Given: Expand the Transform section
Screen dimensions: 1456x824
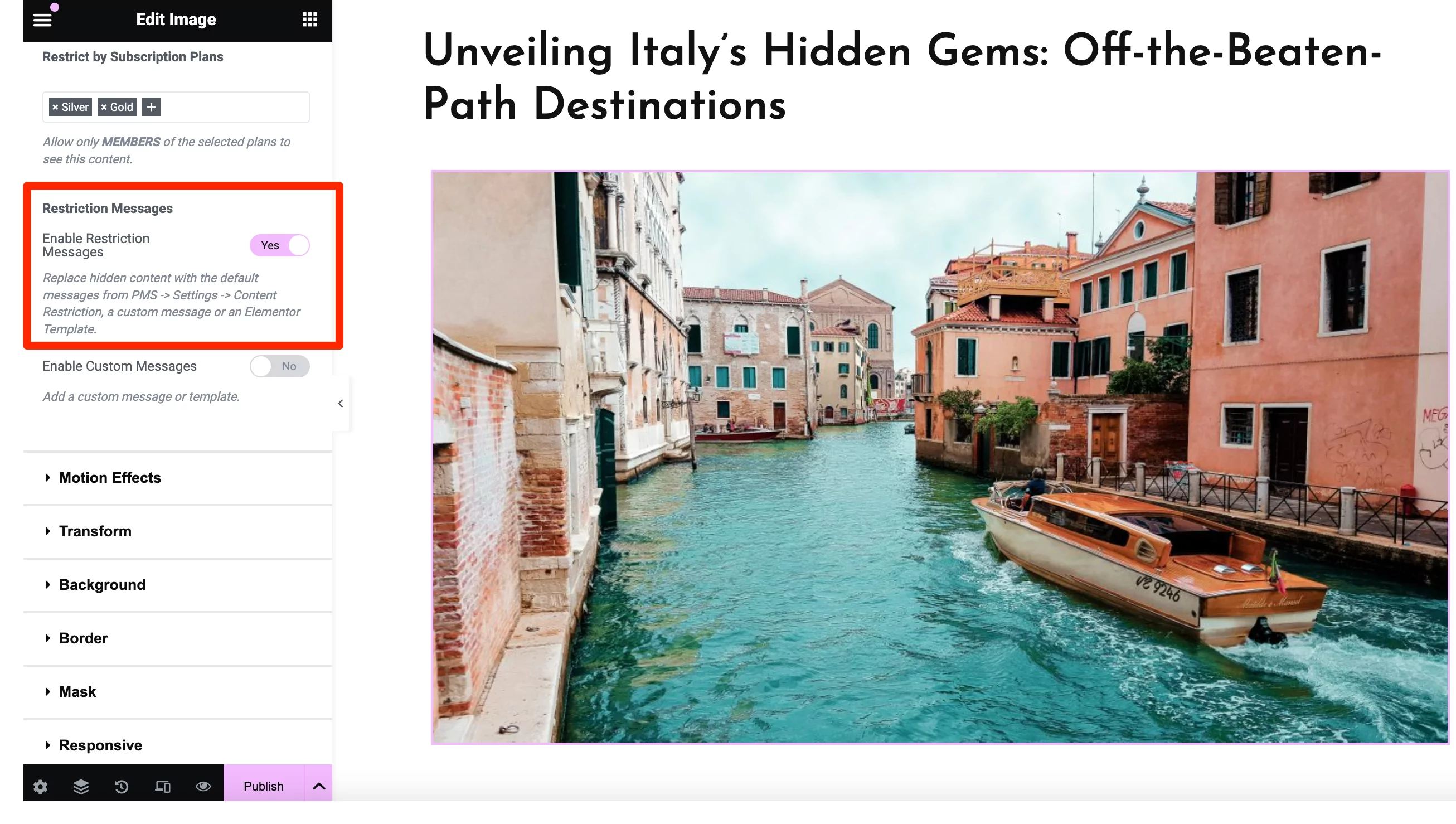Looking at the screenshot, I should point(95,531).
